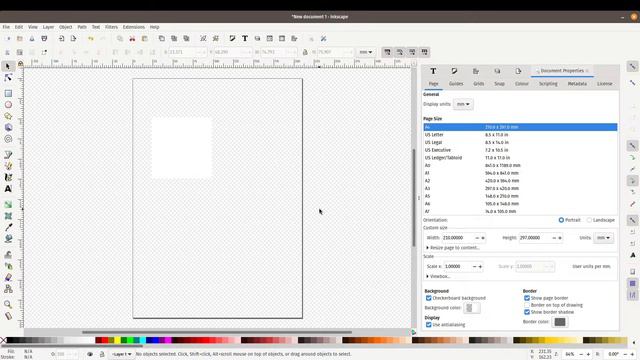Image resolution: width=640 pixels, height=360 pixels.
Task: Open the Object menu
Action: point(65,27)
